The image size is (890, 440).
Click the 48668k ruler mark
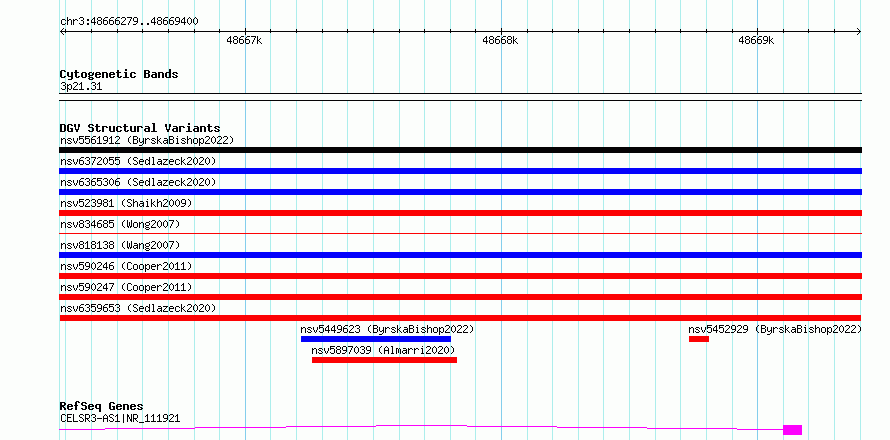500,40
